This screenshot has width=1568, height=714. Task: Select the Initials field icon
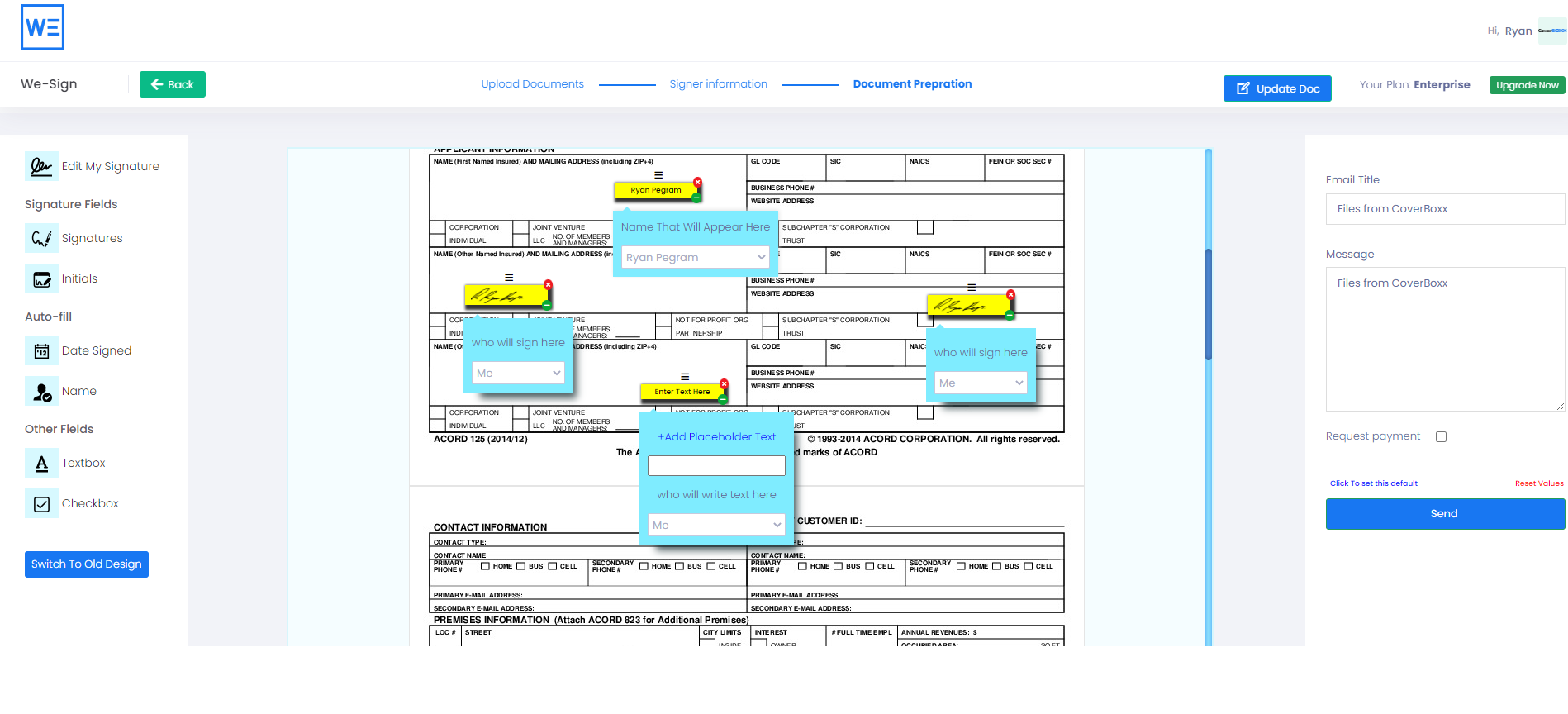[x=41, y=278]
